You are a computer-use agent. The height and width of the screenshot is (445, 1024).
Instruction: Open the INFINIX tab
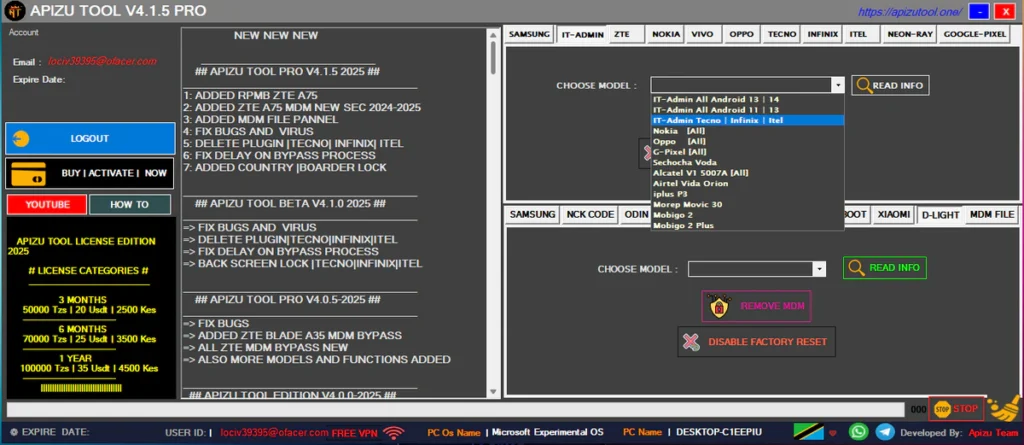[823, 34]
